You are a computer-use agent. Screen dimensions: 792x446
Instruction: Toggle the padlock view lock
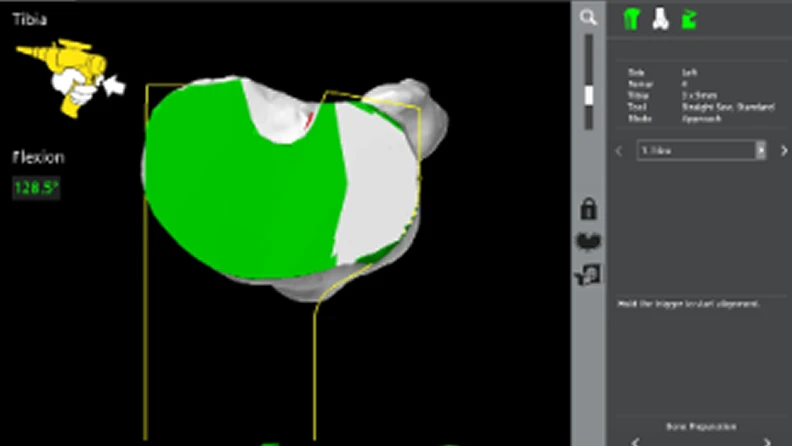pos(588,209)
